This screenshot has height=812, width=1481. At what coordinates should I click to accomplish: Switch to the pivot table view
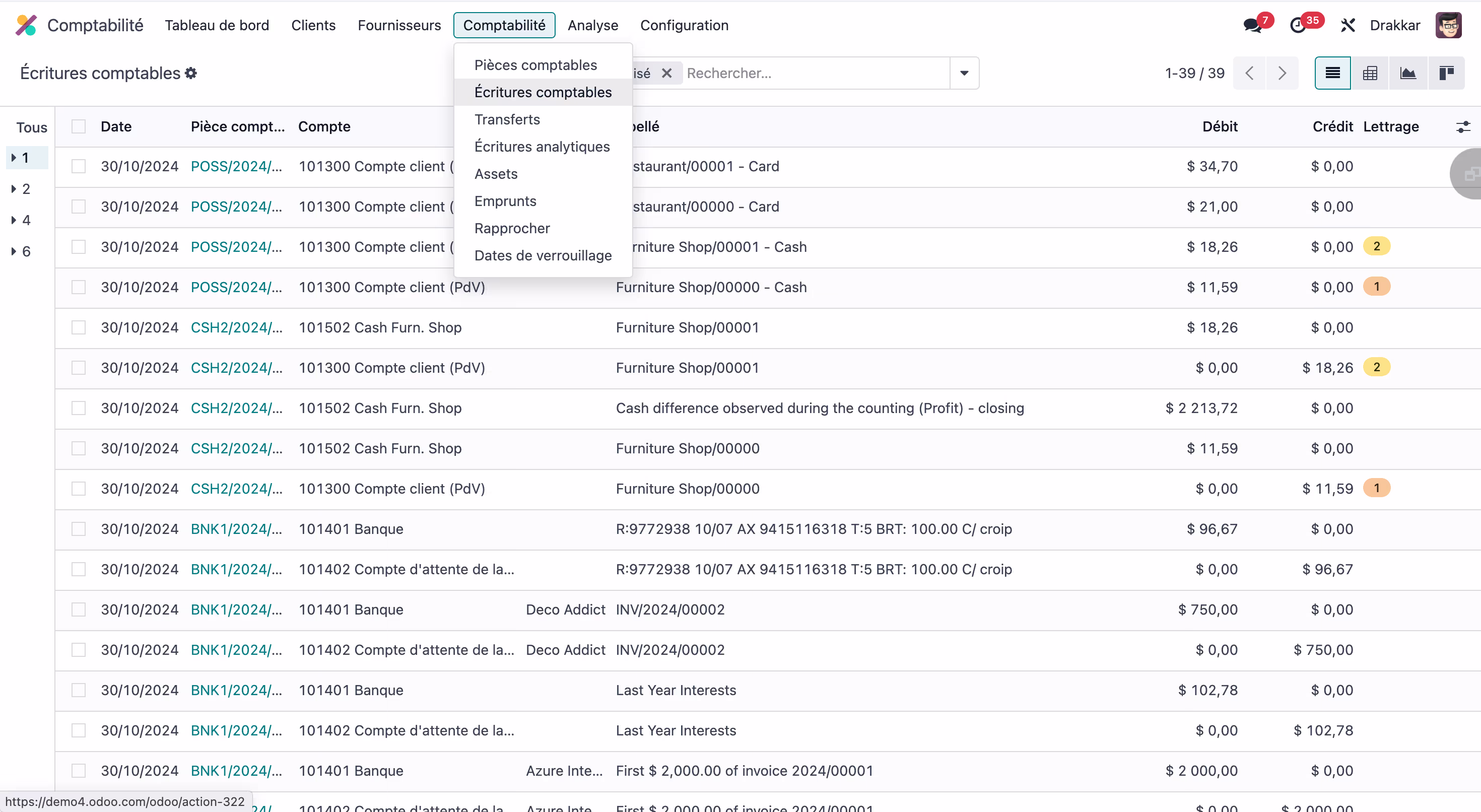point(1371,73)
